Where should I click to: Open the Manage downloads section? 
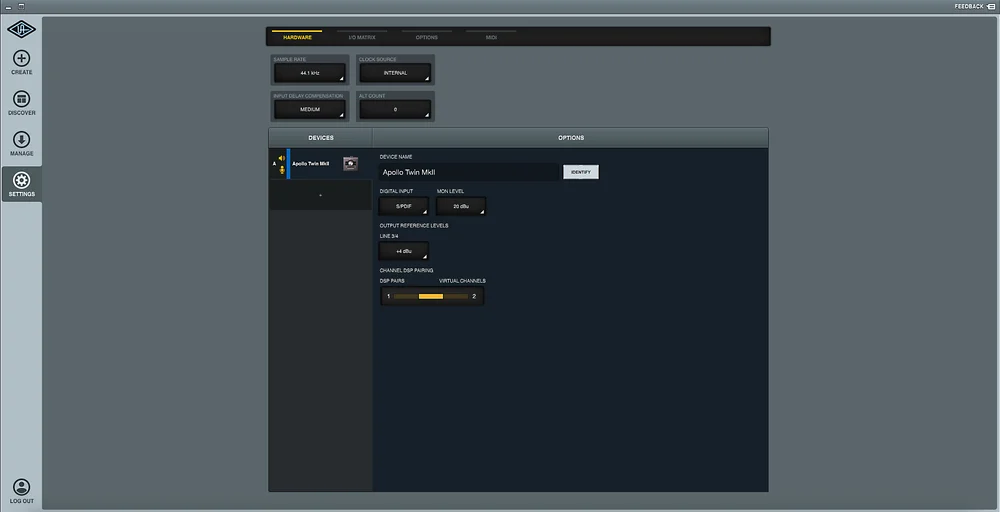click(x=22, y=144)
